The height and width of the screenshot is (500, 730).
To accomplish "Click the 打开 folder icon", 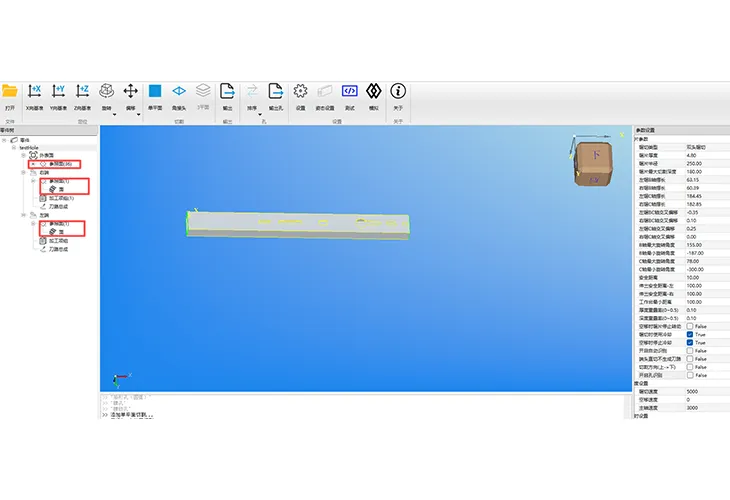I will (10, 91).
